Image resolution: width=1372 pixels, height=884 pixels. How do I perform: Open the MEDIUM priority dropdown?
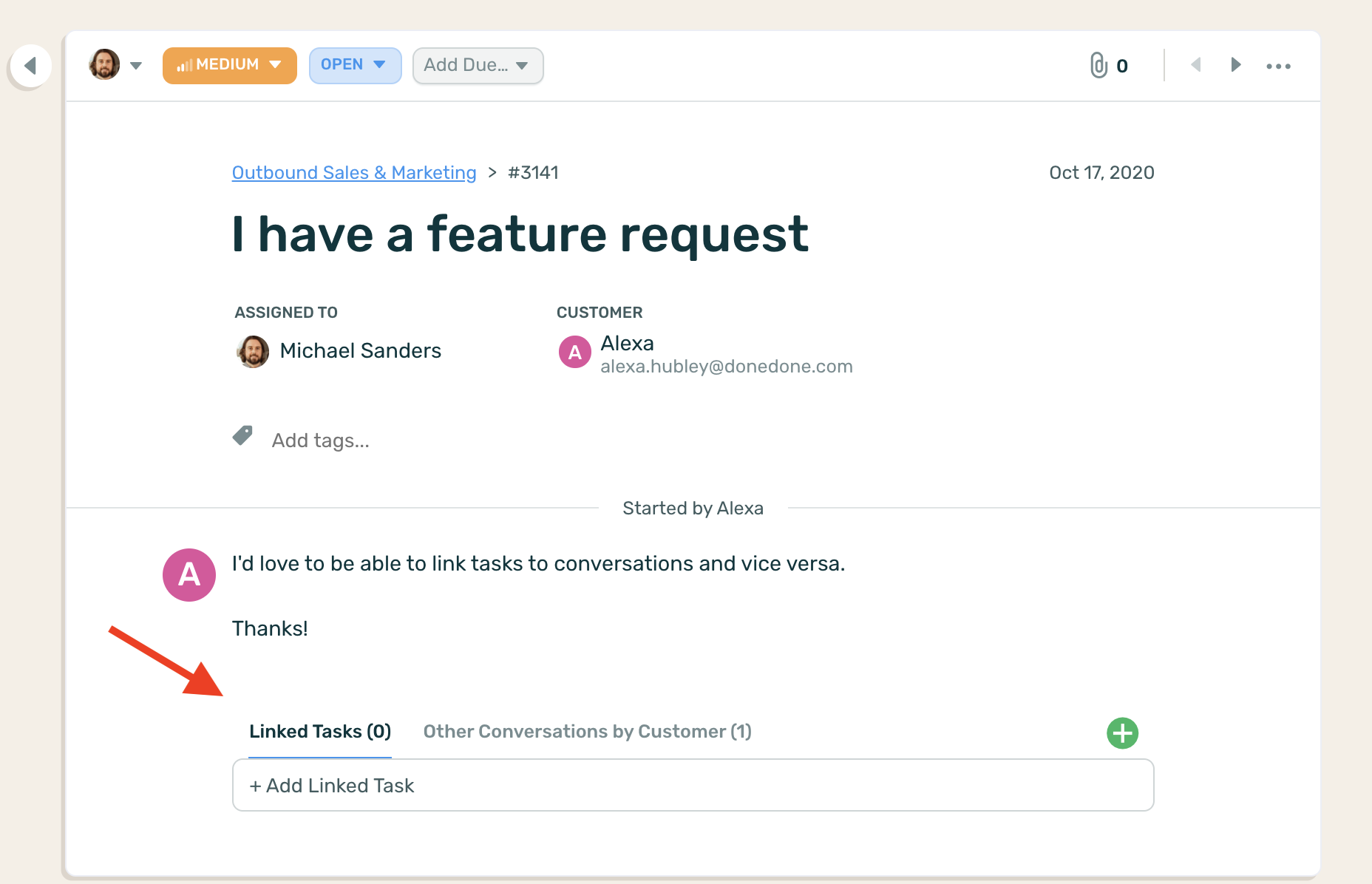click(230, 65)
